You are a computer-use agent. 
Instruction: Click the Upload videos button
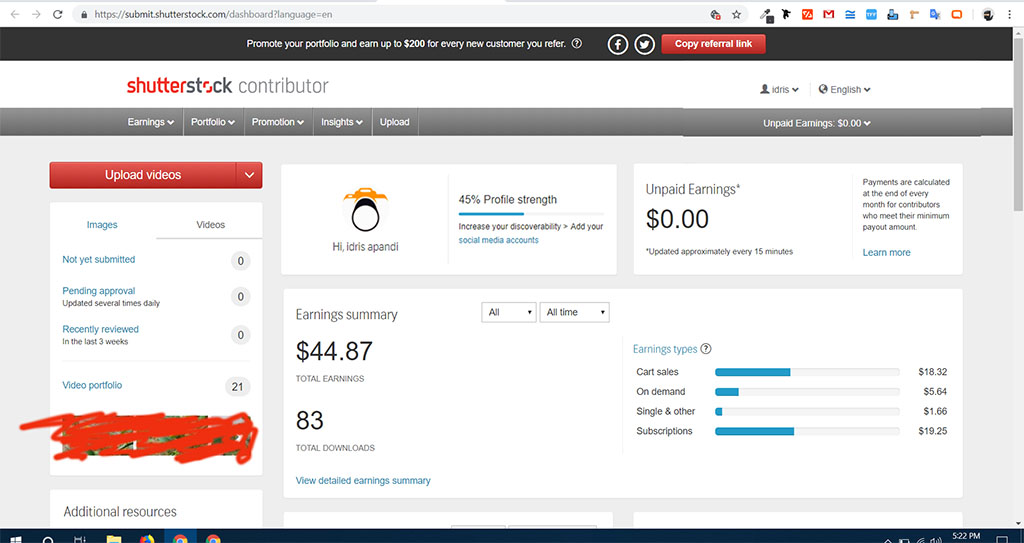143,175
